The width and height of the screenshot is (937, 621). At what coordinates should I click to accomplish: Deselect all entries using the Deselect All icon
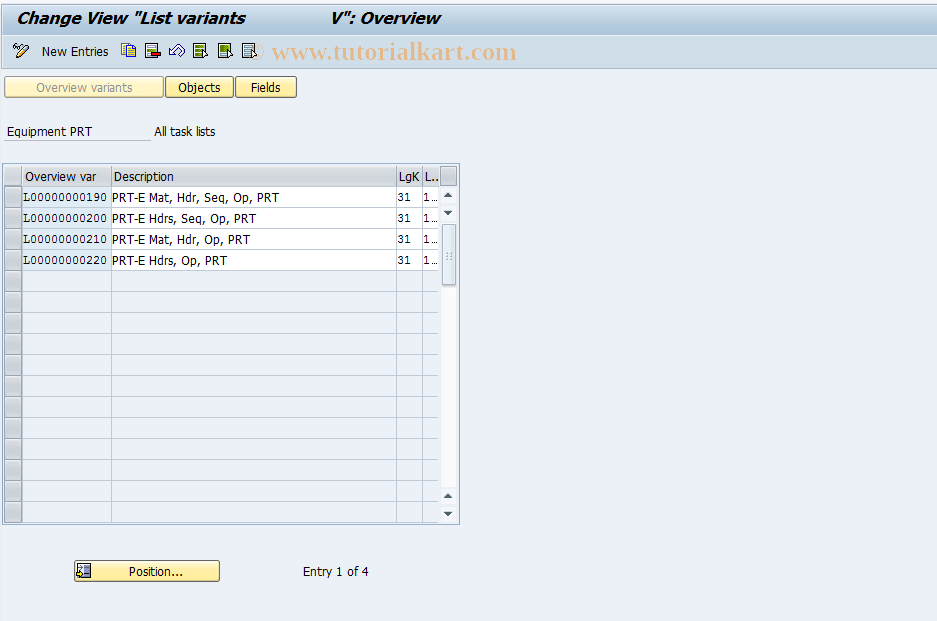[x=248, y=50]
